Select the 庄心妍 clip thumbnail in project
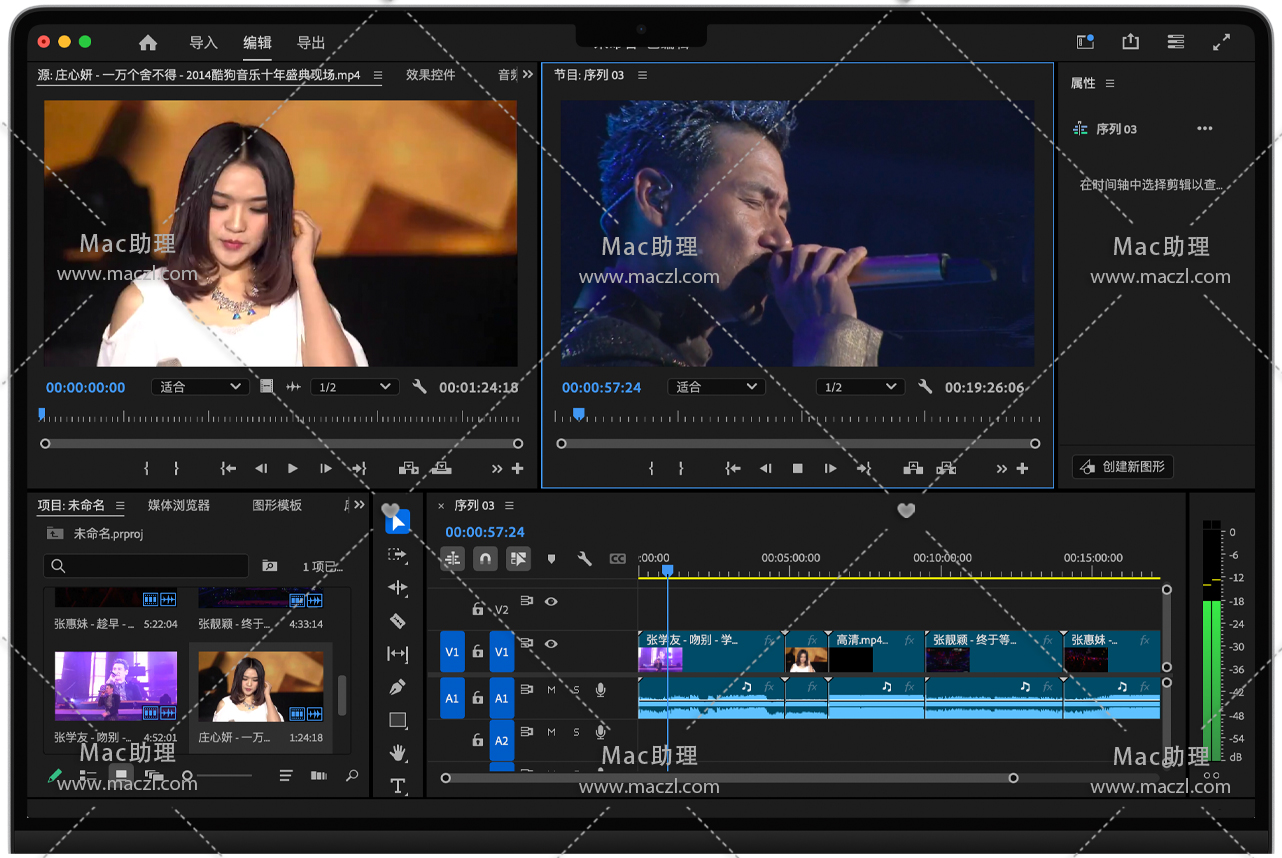This screenshot has height=858, width=1282. 260,686
